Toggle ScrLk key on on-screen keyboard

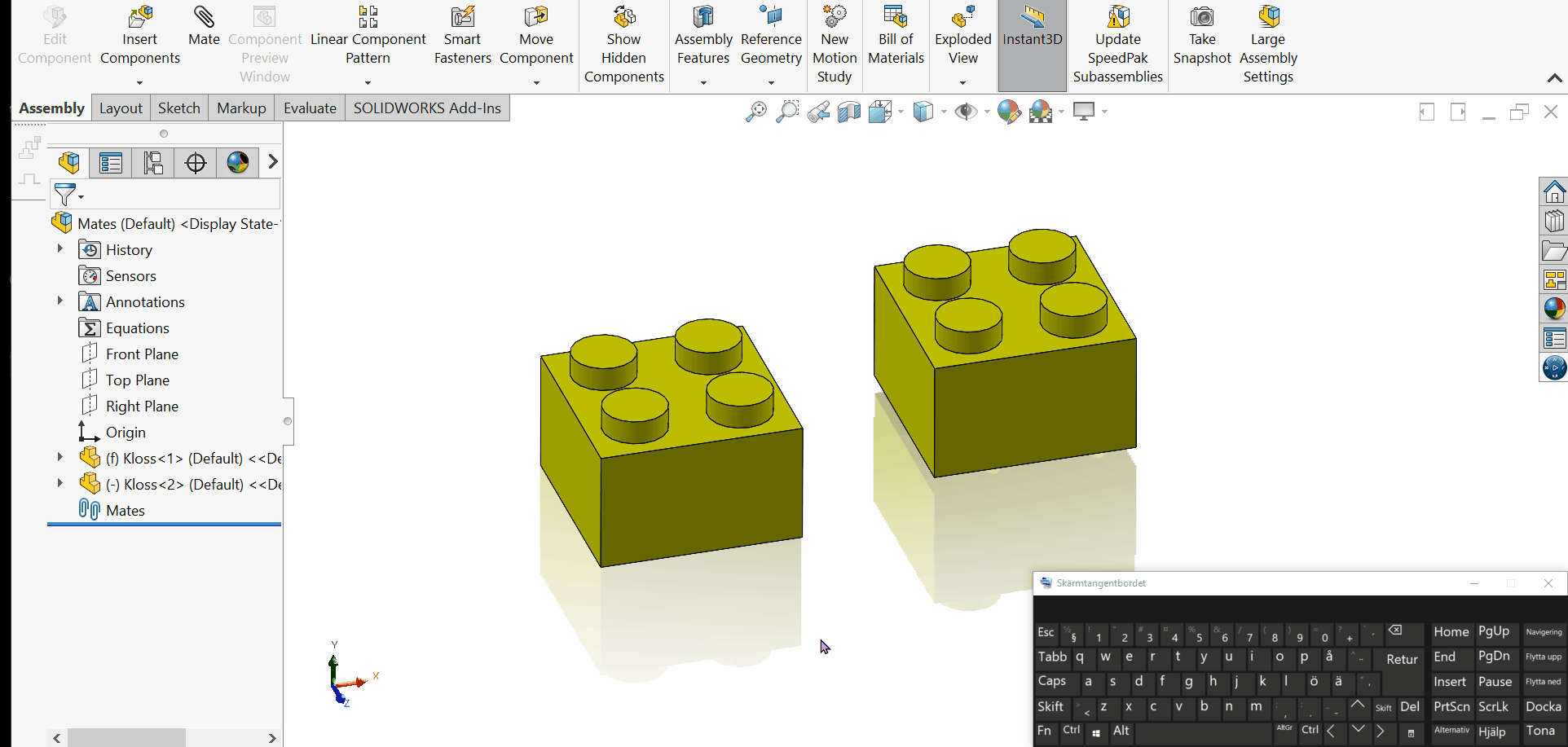(1493, 707)
